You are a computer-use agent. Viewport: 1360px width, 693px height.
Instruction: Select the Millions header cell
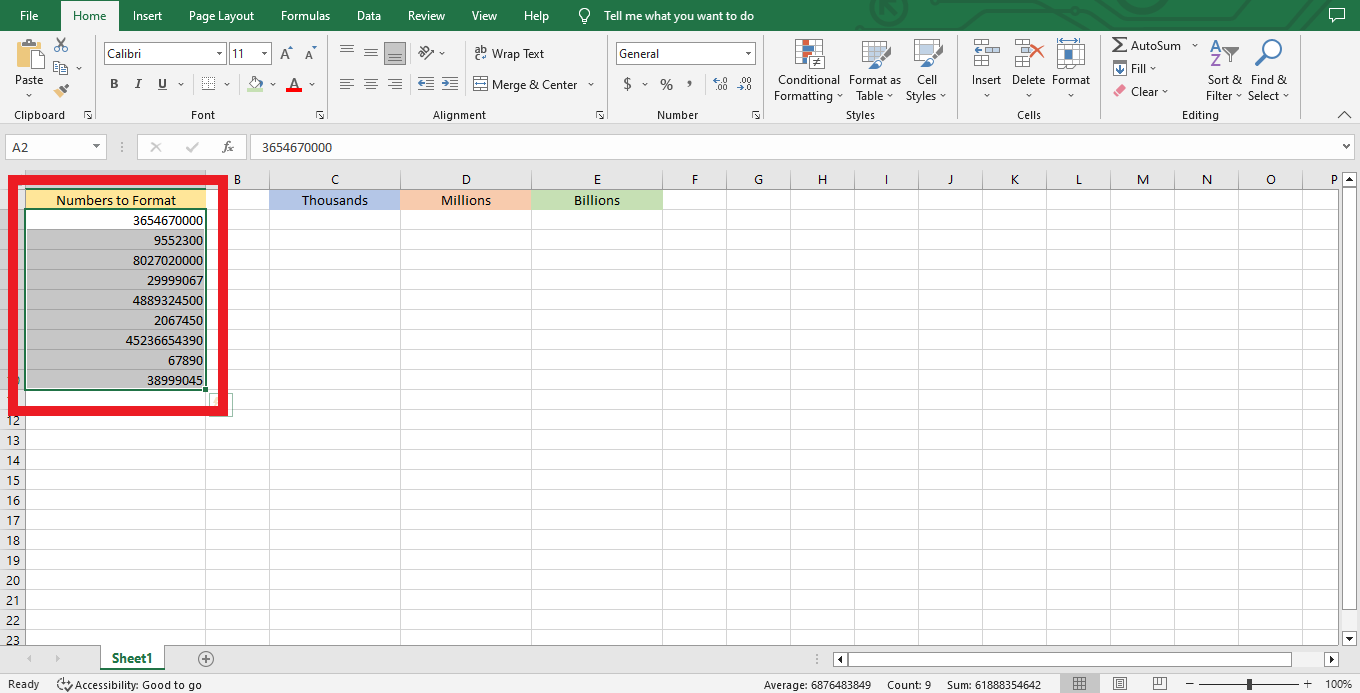tap(465, 199)
